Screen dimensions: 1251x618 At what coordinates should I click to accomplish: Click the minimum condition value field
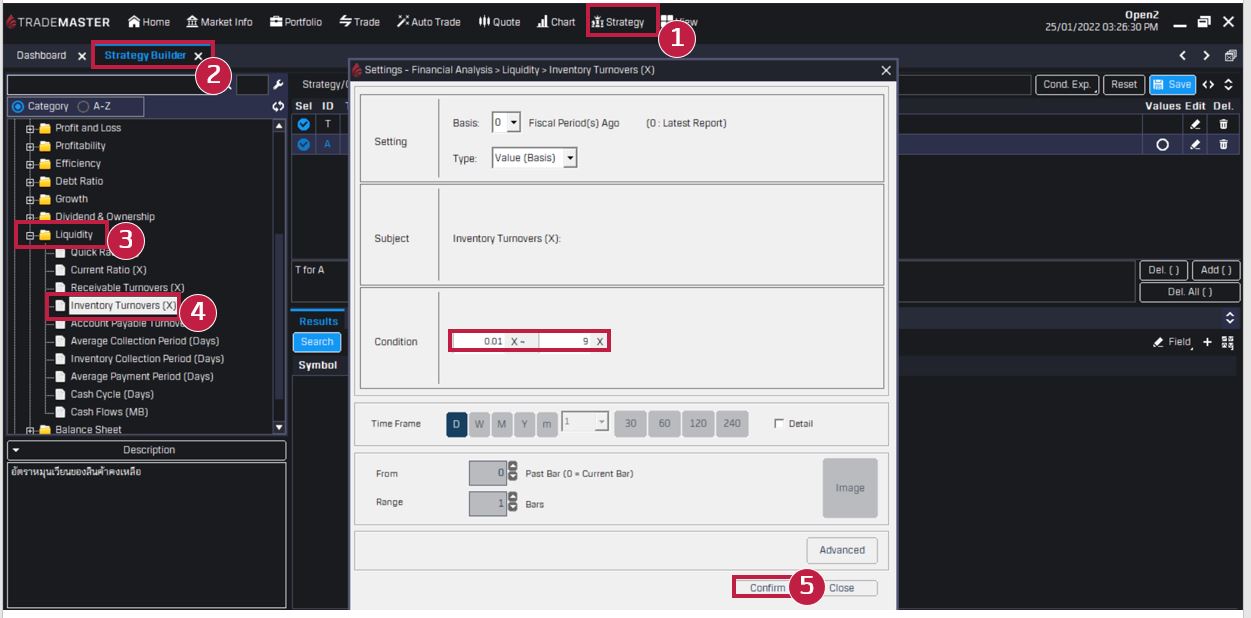tap(480, 342)
